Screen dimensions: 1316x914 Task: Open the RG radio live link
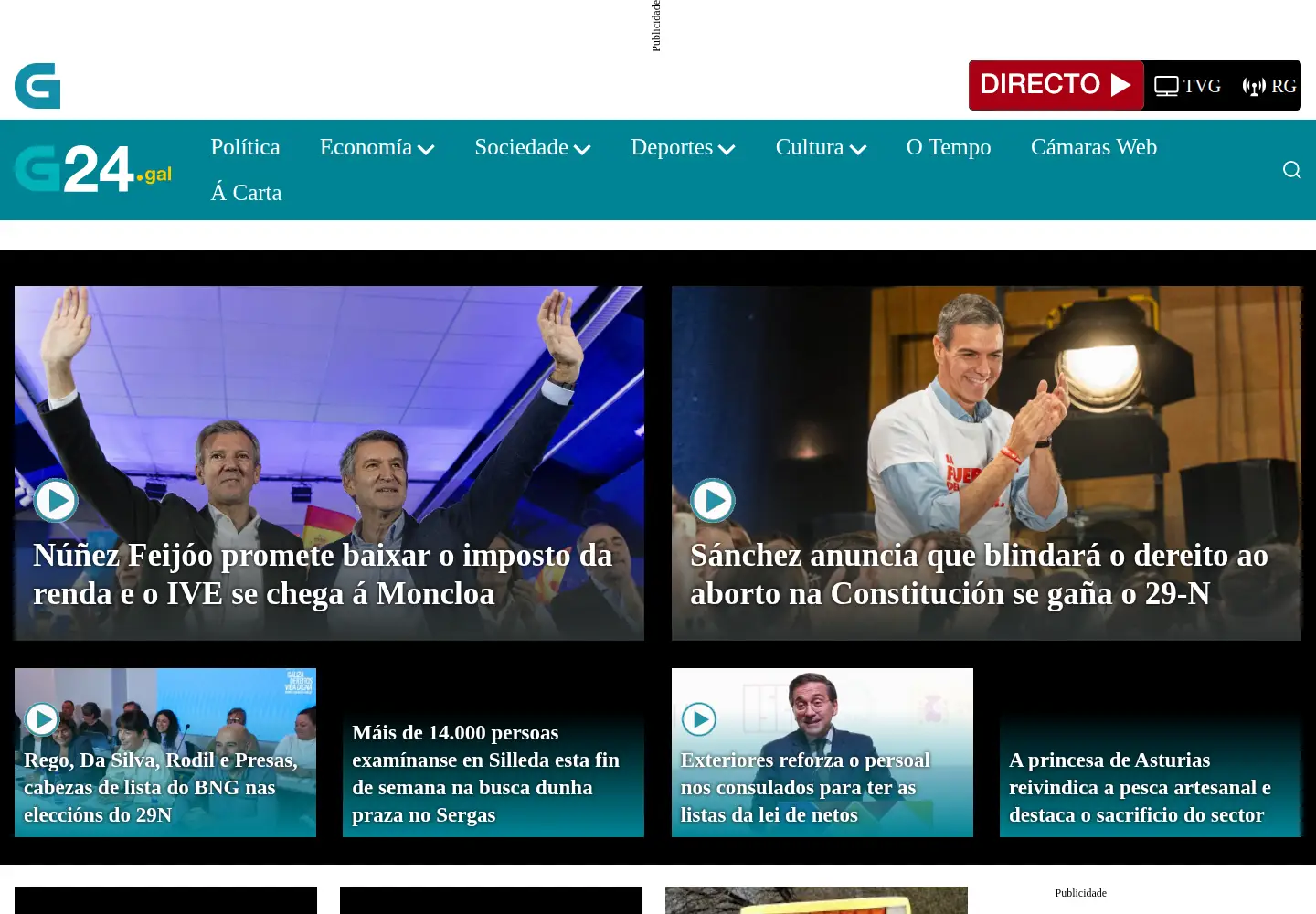tap(1269, 86)
